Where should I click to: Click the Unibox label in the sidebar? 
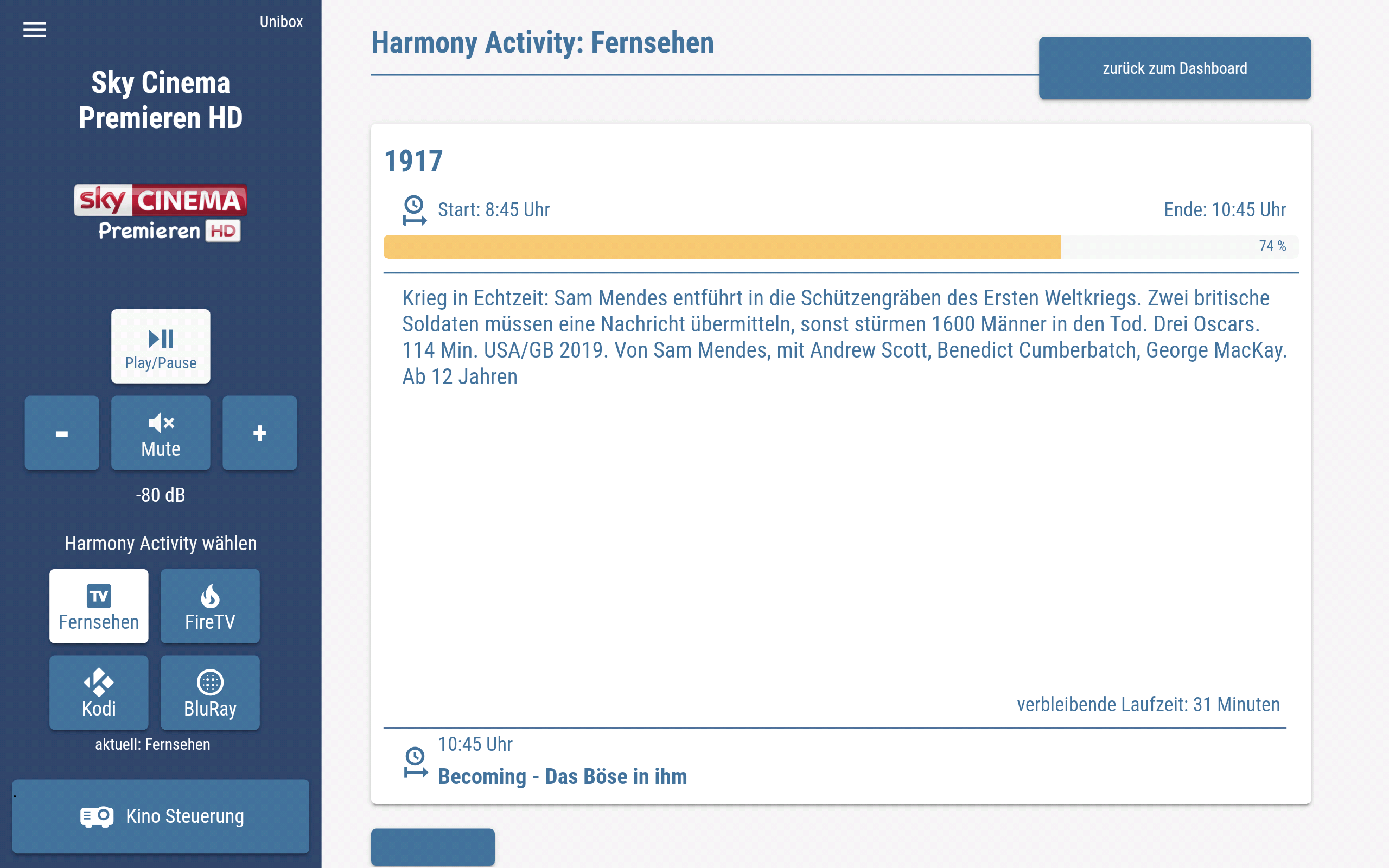click(x=281, y=22)
